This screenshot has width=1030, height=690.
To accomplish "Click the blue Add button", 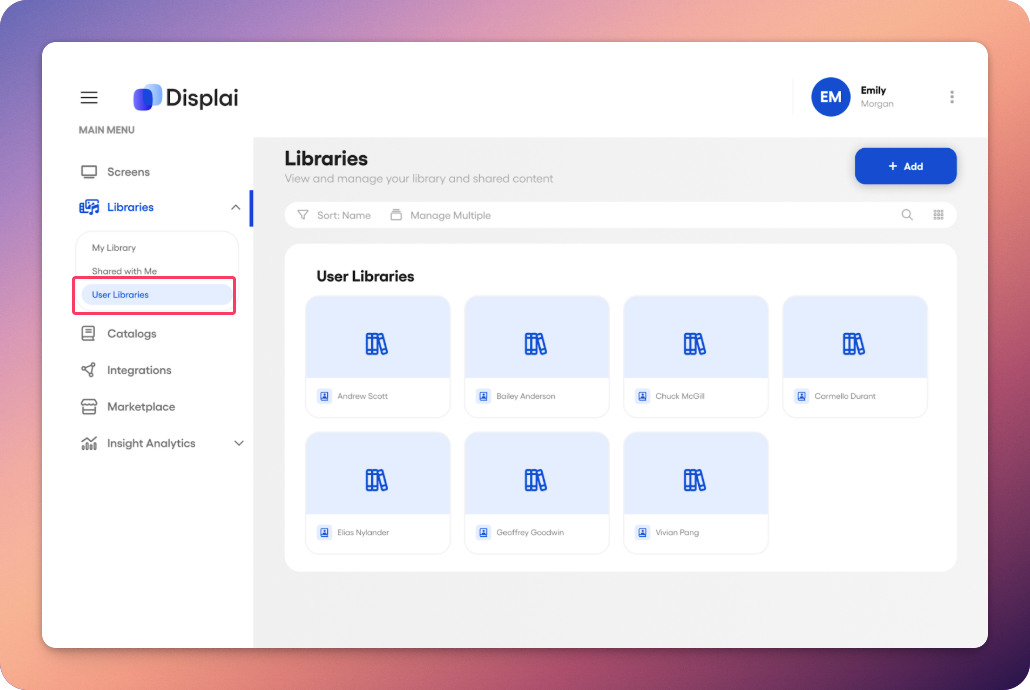I will 905,166.
